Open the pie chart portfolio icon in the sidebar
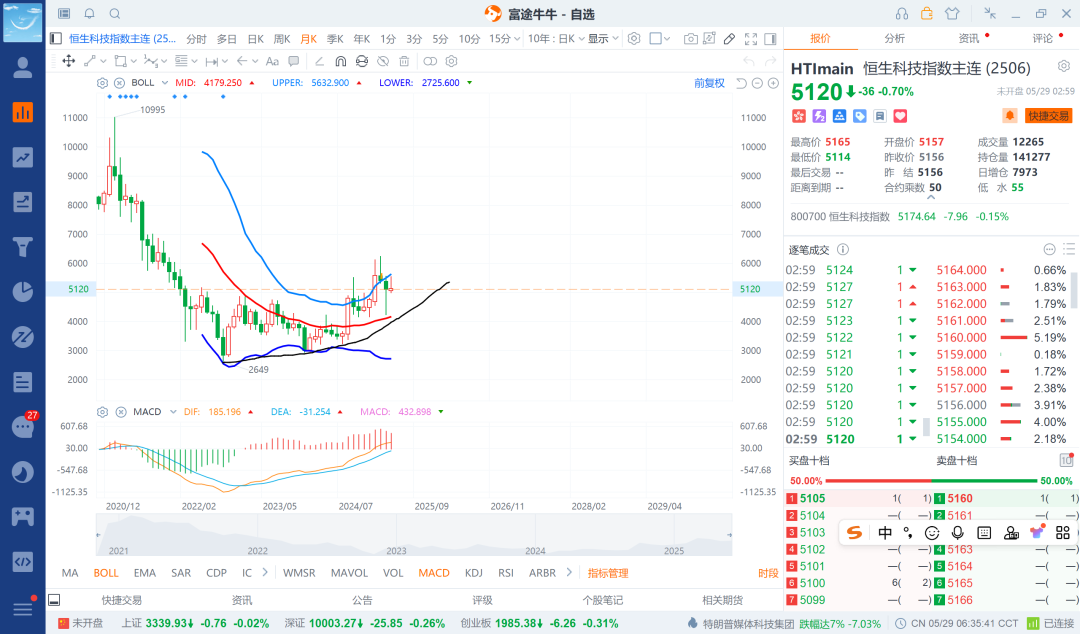Viewport: 1080px width, 634px height. (x=23, y=292)
